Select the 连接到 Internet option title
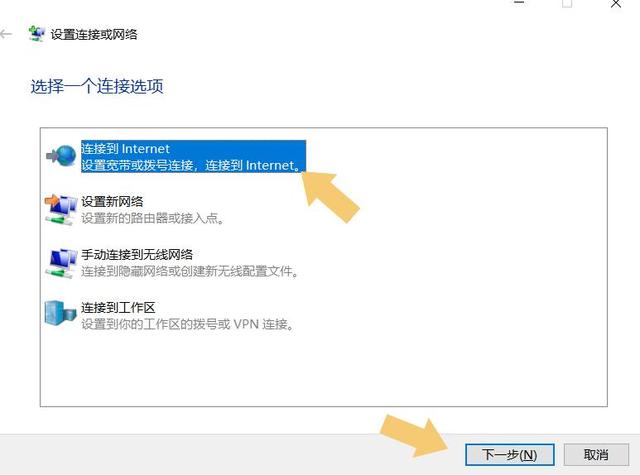This screenshot has height=475, width=640. pos(125,149)
